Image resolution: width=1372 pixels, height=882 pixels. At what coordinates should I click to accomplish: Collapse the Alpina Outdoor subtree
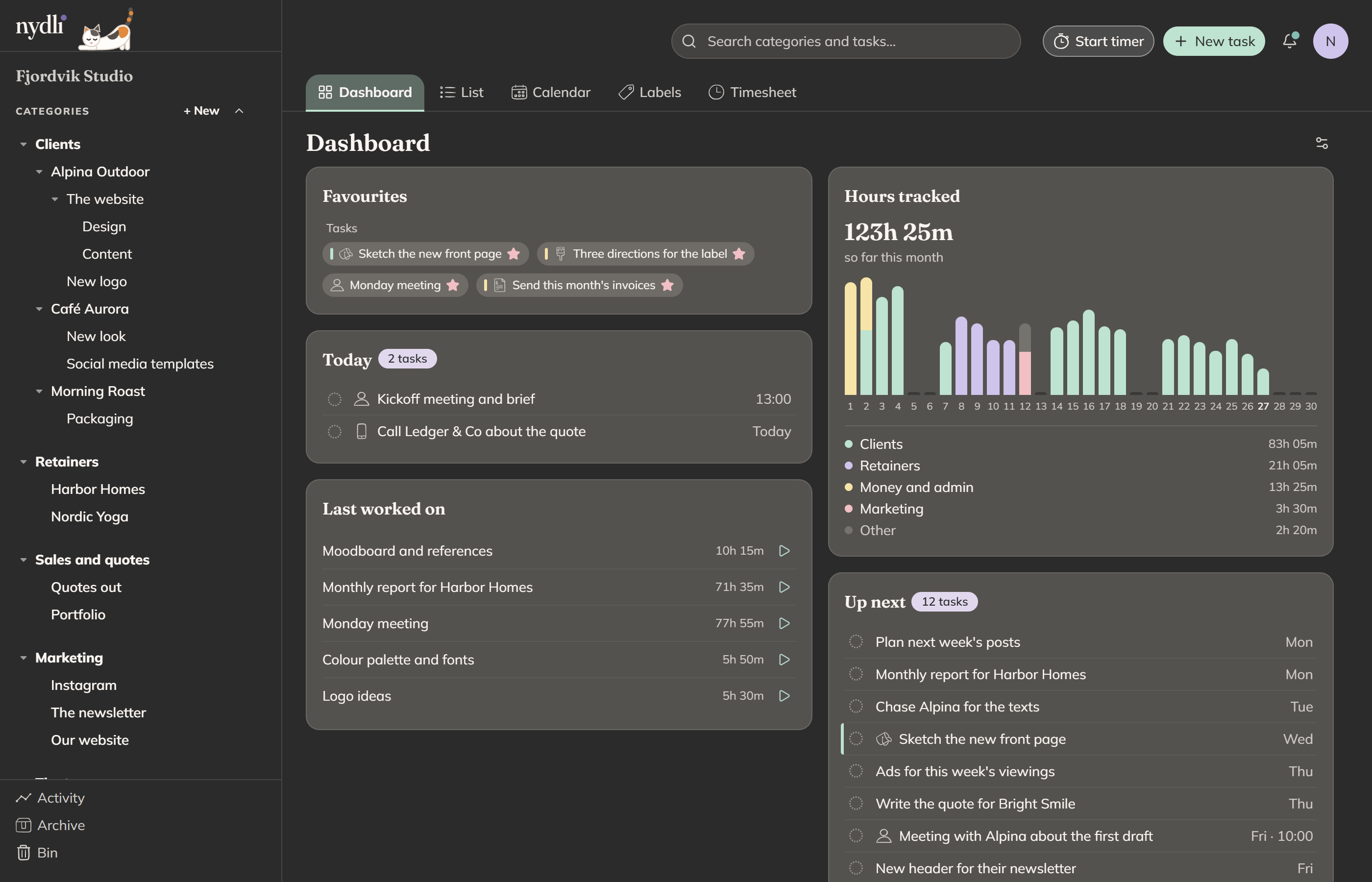(39, 172)
